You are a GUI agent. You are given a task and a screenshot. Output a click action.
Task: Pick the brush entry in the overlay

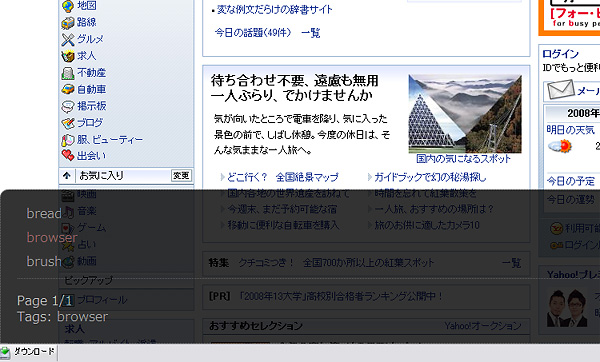(x=44, y=261)
